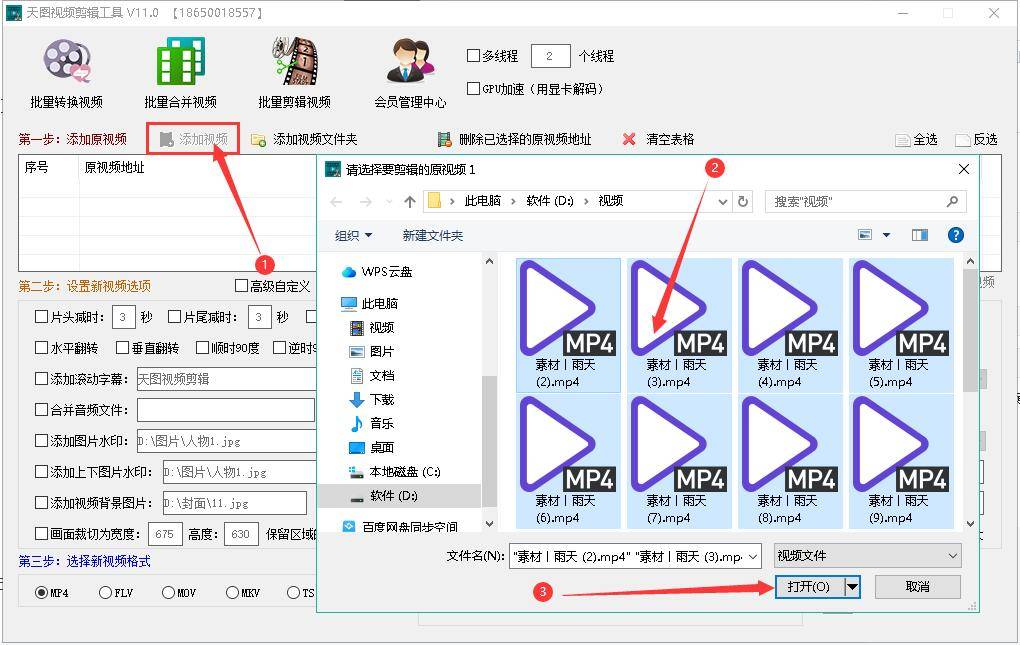Click the blue help question icon

coord(956,235)
